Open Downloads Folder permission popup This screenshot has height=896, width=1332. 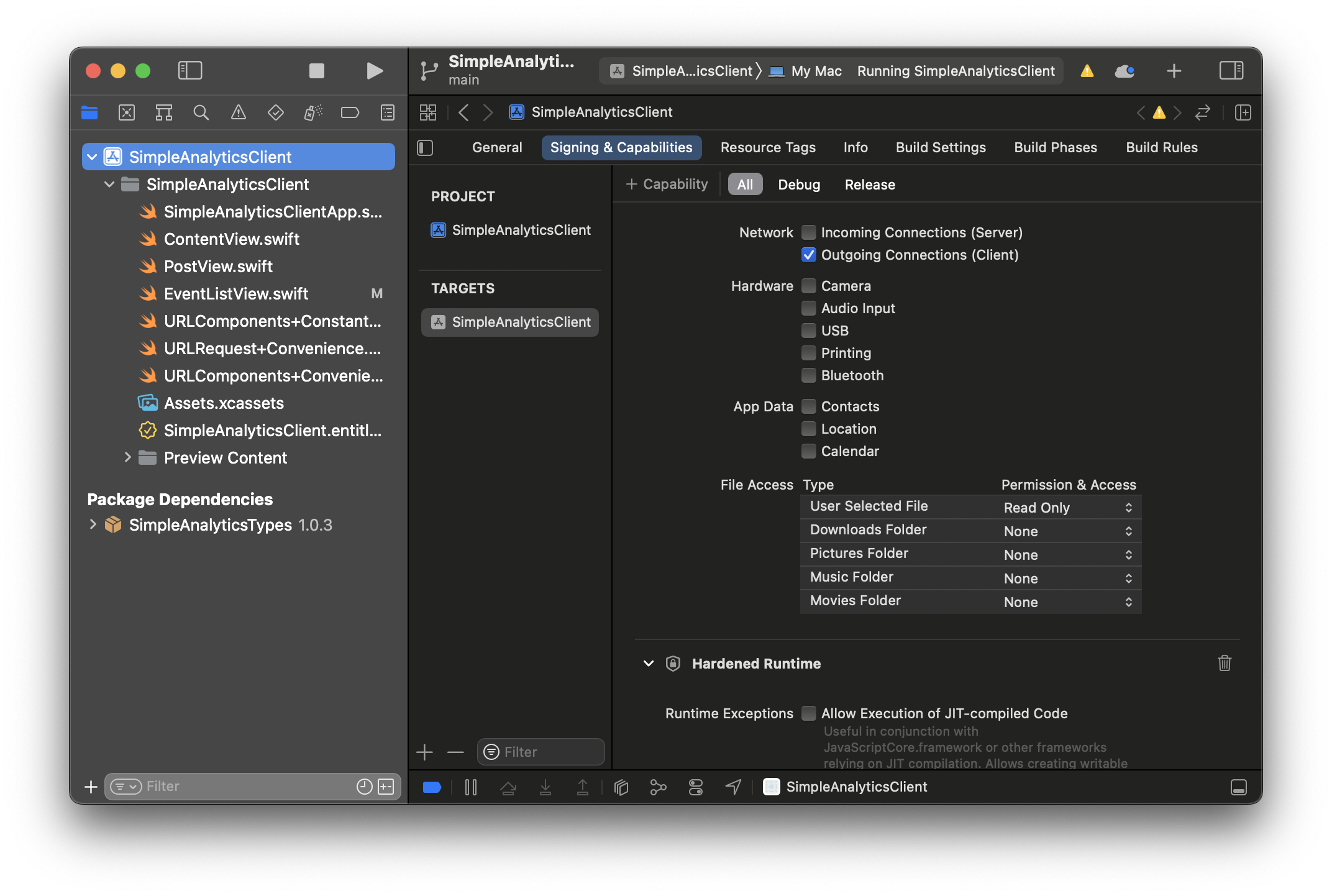[x=1069, y=531]
